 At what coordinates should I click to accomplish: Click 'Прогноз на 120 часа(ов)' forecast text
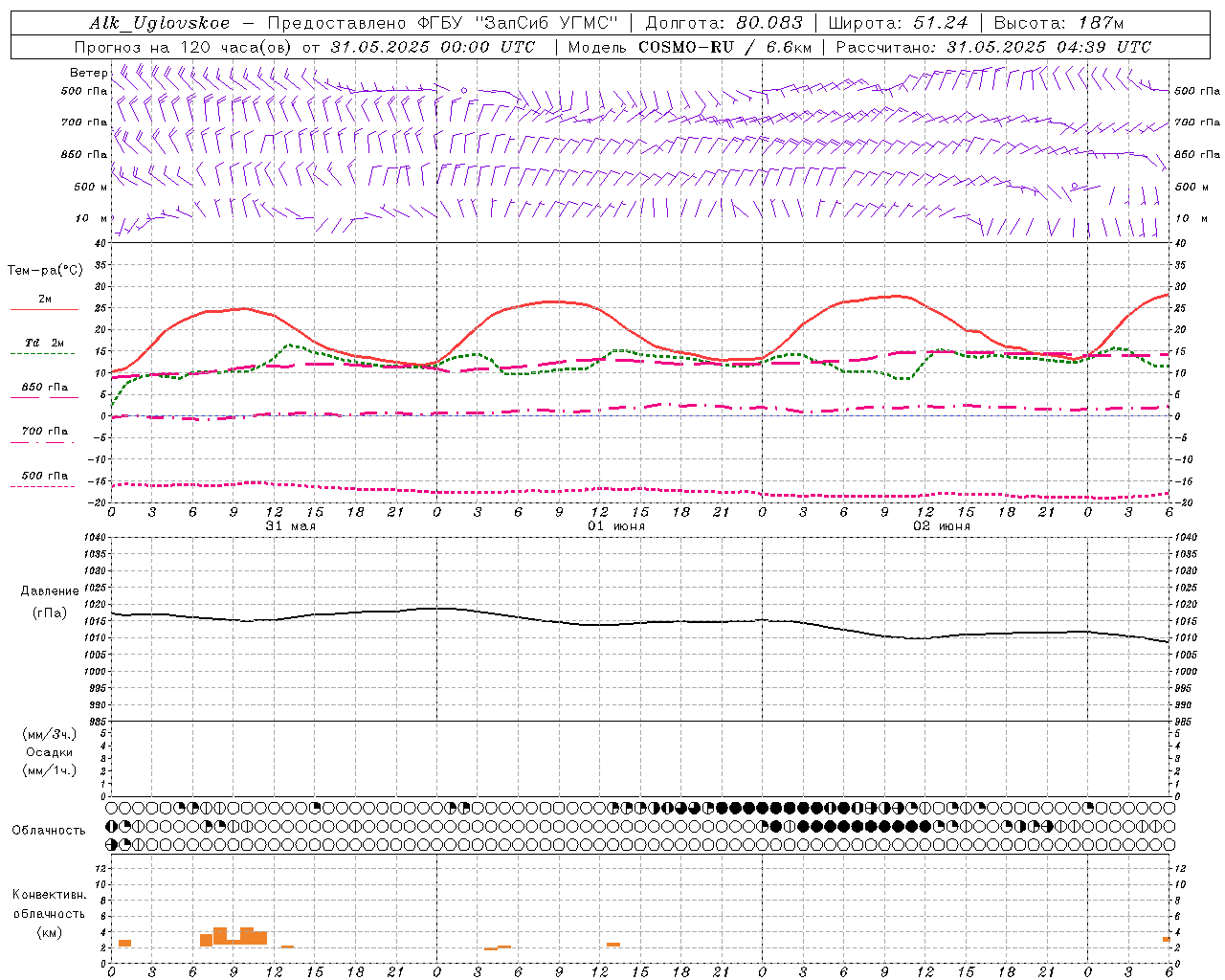(184, 47)
